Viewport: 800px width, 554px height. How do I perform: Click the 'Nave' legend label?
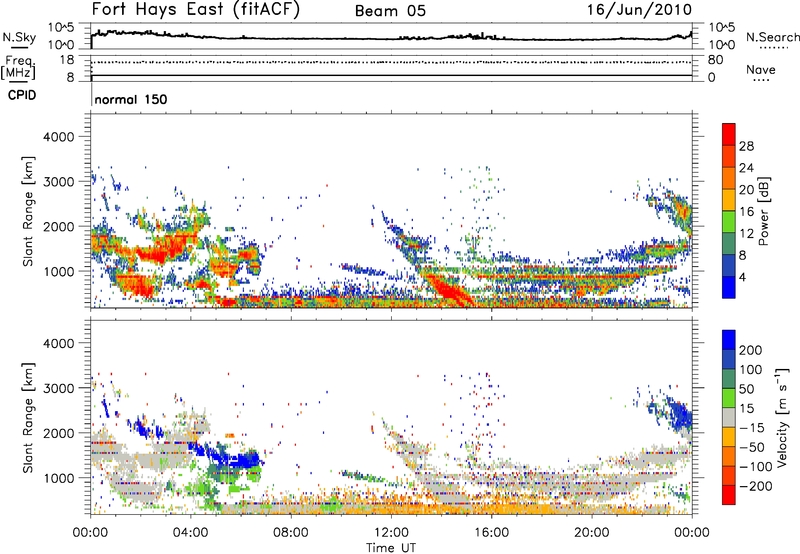[760, 69]
